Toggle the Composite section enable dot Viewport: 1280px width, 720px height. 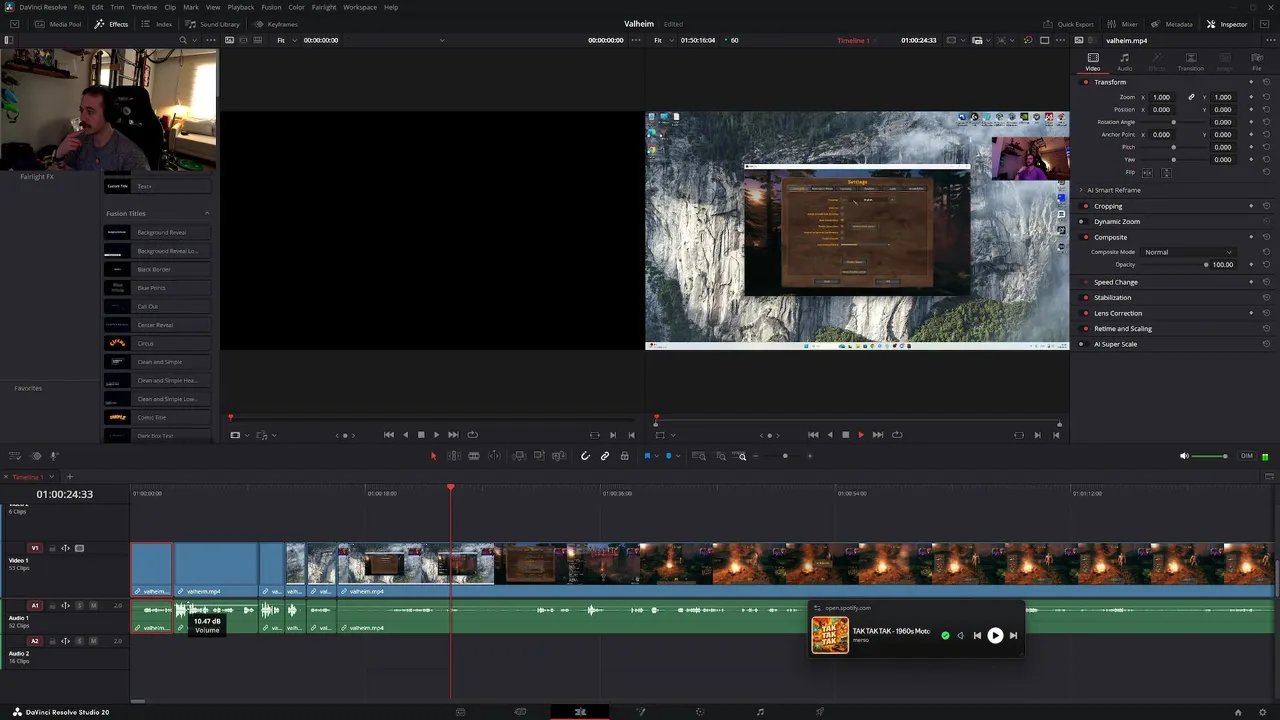1086,237
